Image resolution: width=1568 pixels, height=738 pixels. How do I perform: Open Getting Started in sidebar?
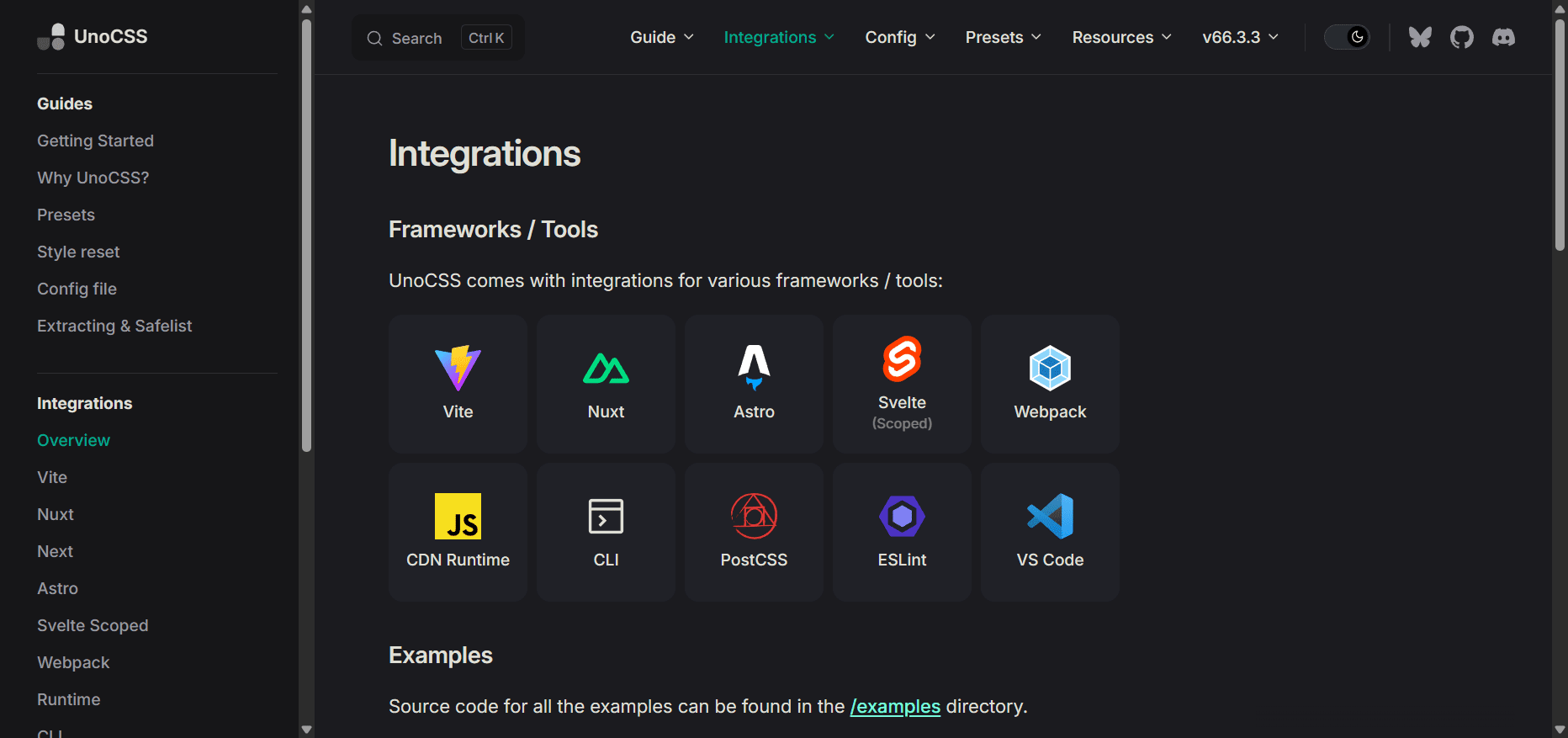[x=95, y=141]
